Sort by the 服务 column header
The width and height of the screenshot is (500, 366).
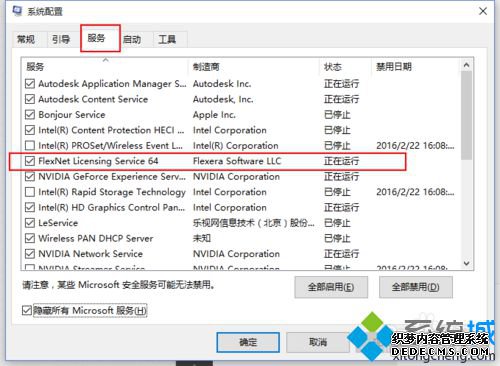105,67
